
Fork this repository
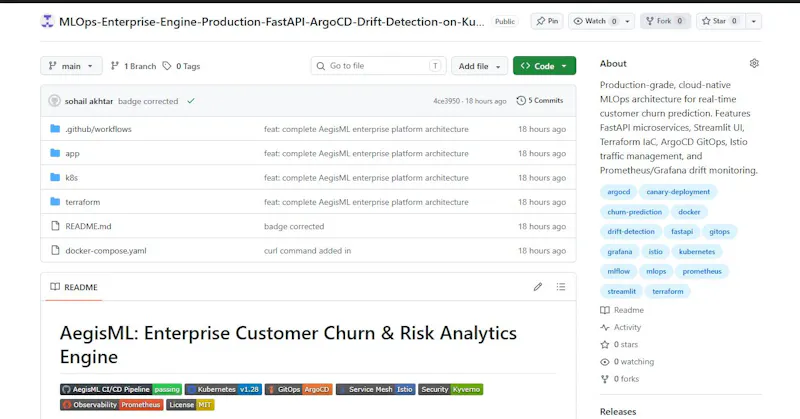(x=665, y=21)
